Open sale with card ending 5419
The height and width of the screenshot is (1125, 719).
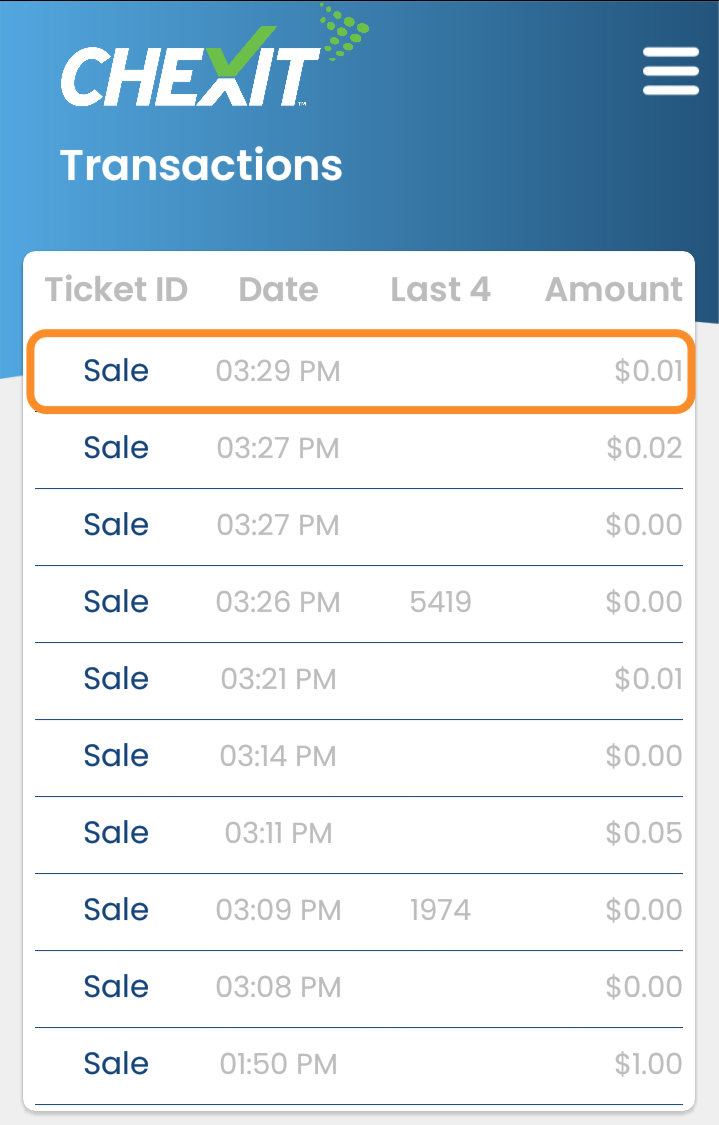(x=359, y=603)
